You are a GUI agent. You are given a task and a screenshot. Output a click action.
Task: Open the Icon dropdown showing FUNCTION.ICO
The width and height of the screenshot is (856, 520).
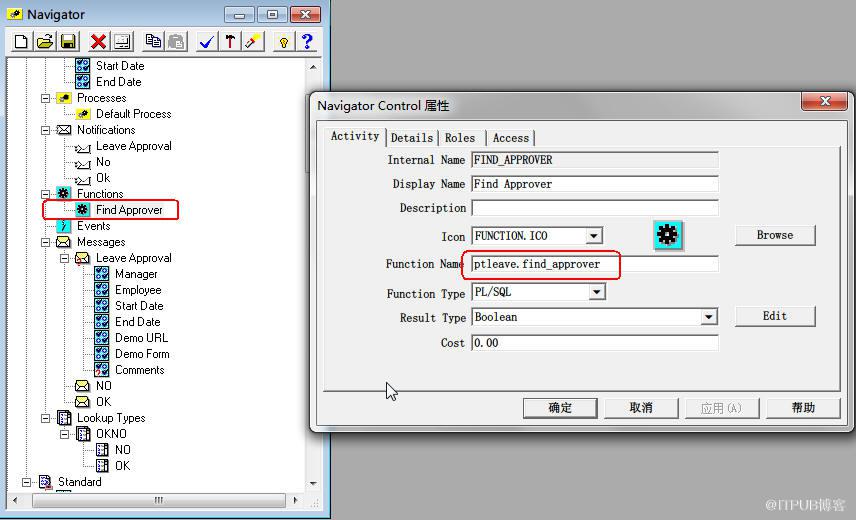[x=594, y=236]
